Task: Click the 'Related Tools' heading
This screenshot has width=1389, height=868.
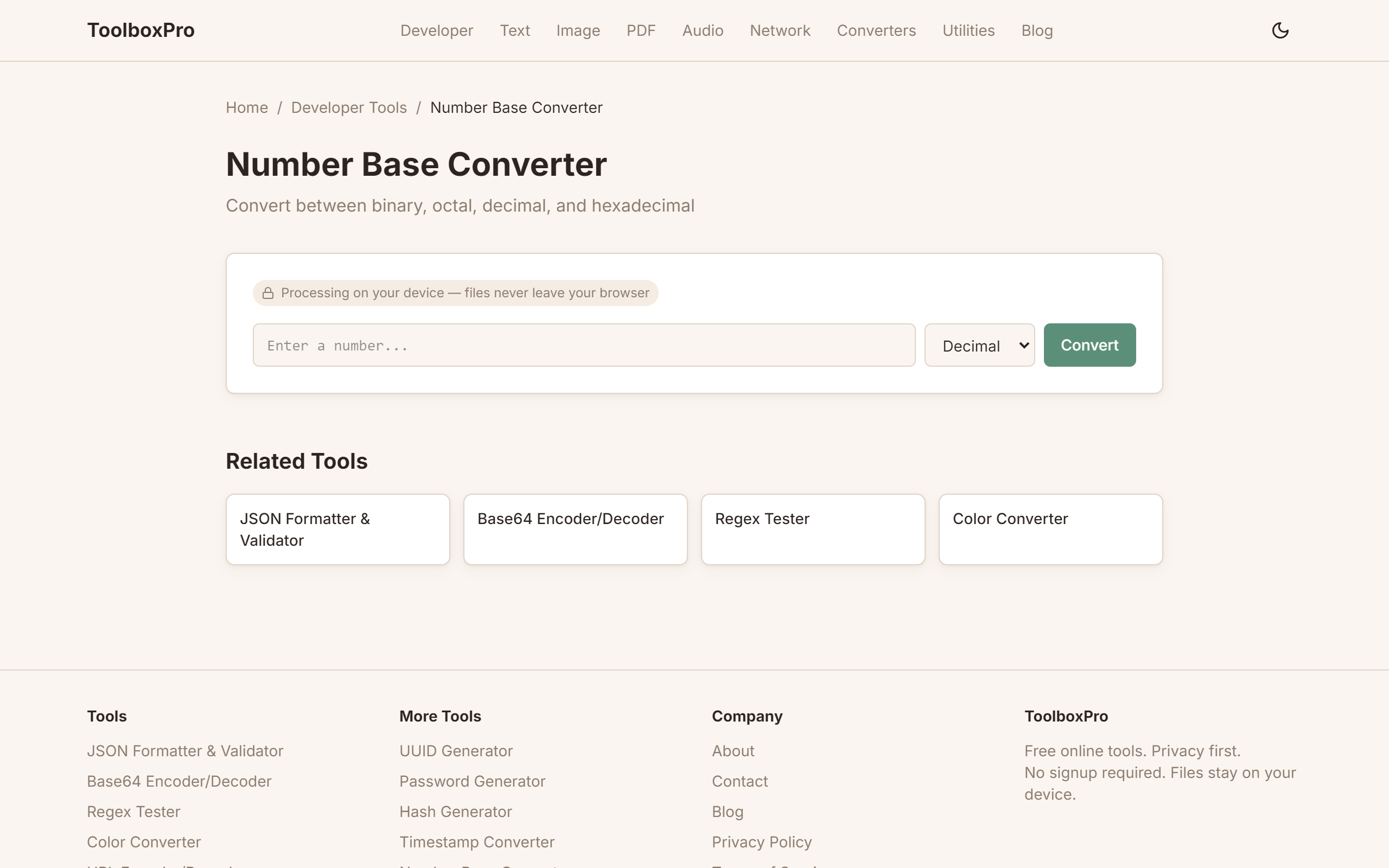Action: (x=296, y=461)
